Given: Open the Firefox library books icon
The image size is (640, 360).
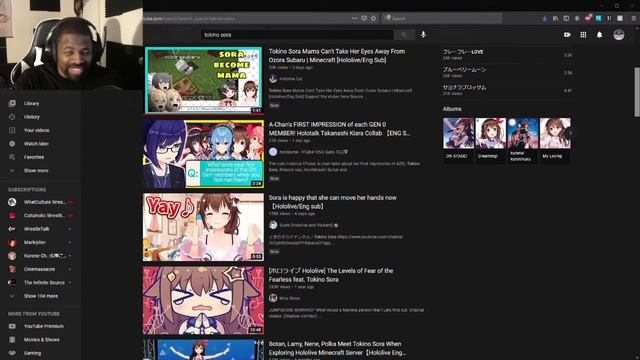Looking at the screenshot, I should click(x=555, y=18).
